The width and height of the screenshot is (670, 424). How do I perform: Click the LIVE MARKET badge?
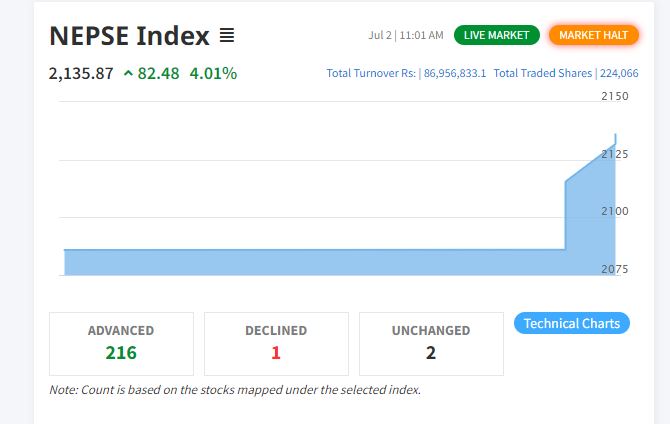point(497,35)
